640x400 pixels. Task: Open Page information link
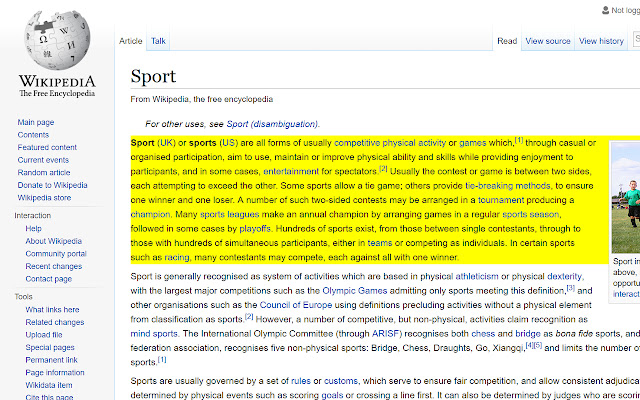[55, 373]
